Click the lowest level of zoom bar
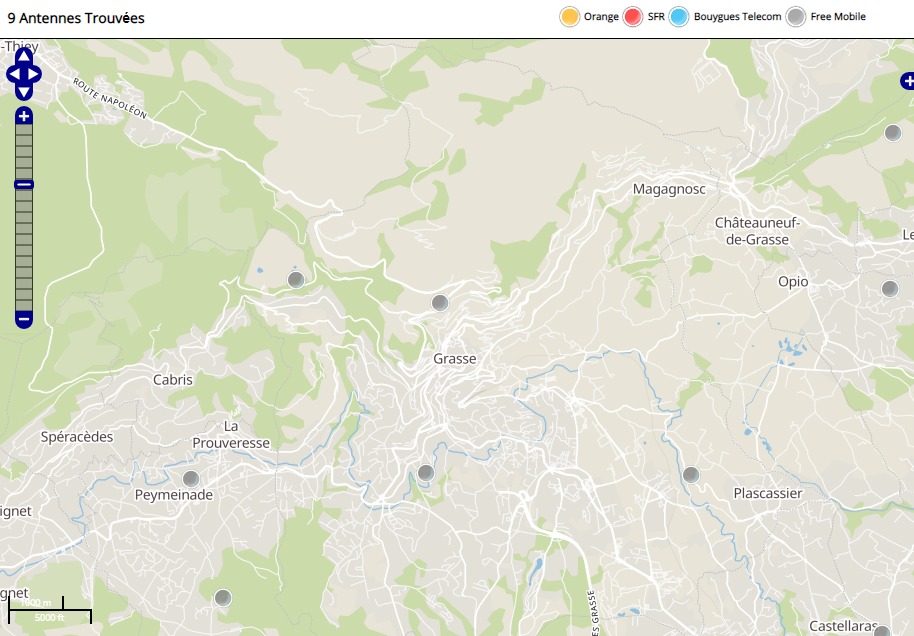 pos(24,303)
